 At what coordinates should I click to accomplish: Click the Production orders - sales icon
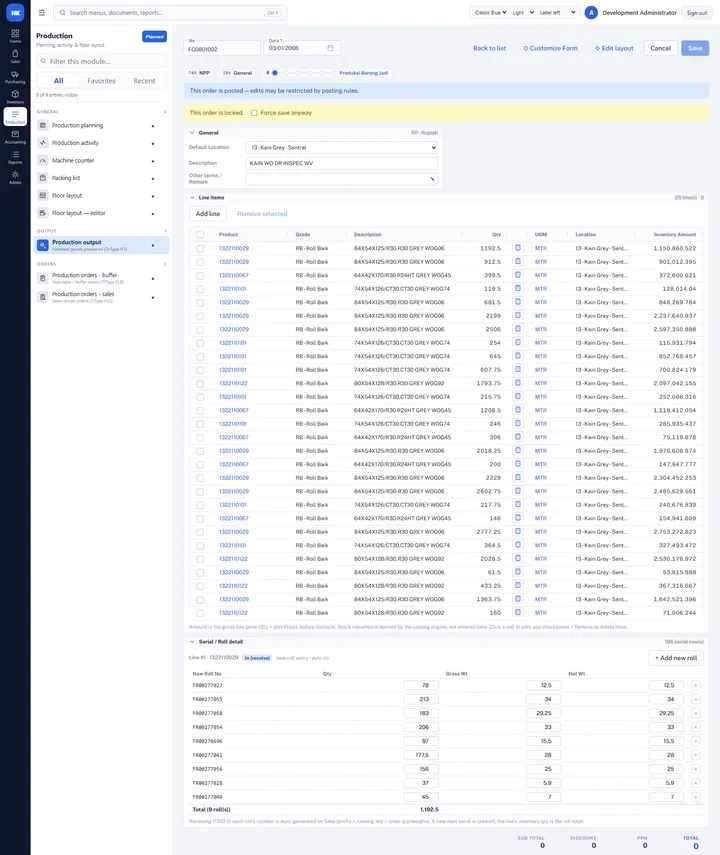click(43, 297)
